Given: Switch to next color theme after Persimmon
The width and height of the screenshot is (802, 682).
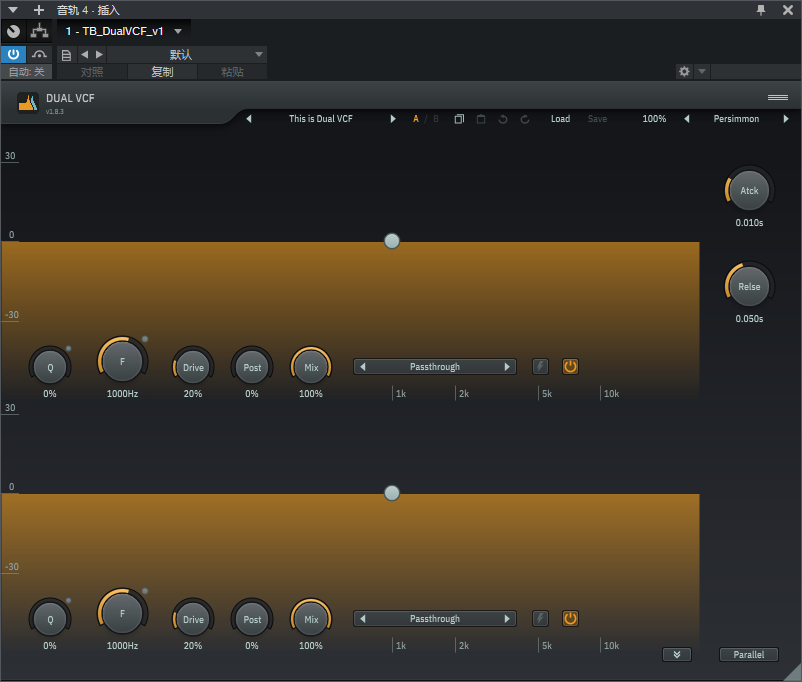Looking at the screenshot, I should 786,119.
